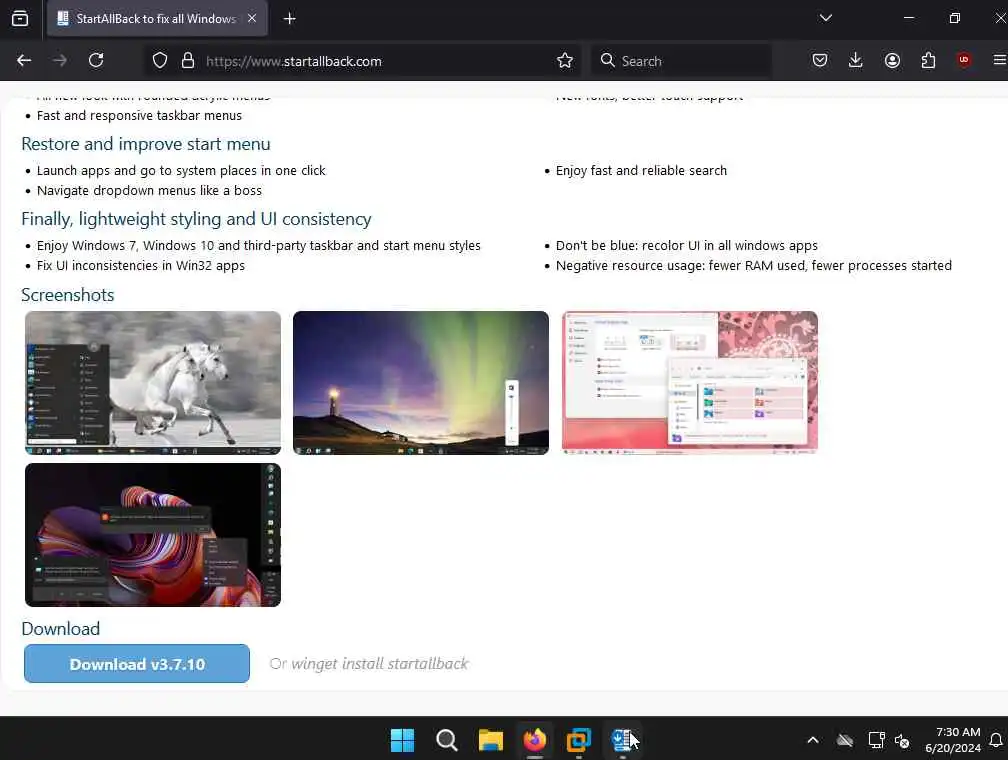The height and width of the screenshot is (760, 1008).
Task: Open a new browser tab
Action: (289, 19)
